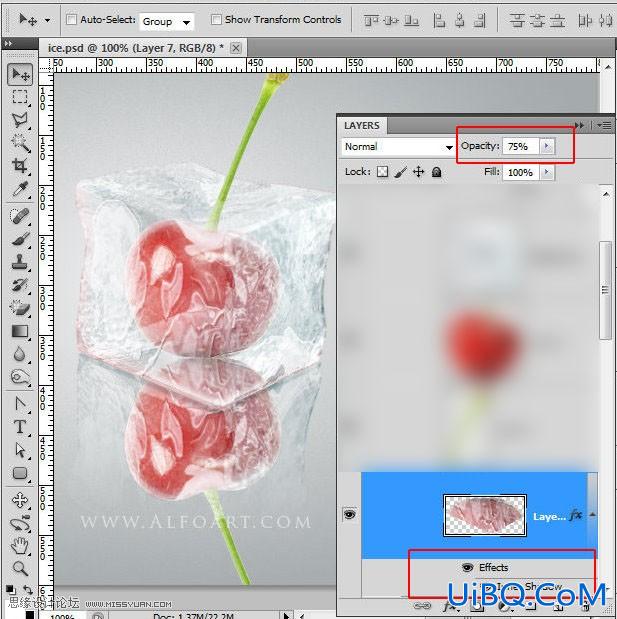This screenshot has width=617, height=619.
Task: Enable Show Transform Controls checkbox
Action: 216,19
